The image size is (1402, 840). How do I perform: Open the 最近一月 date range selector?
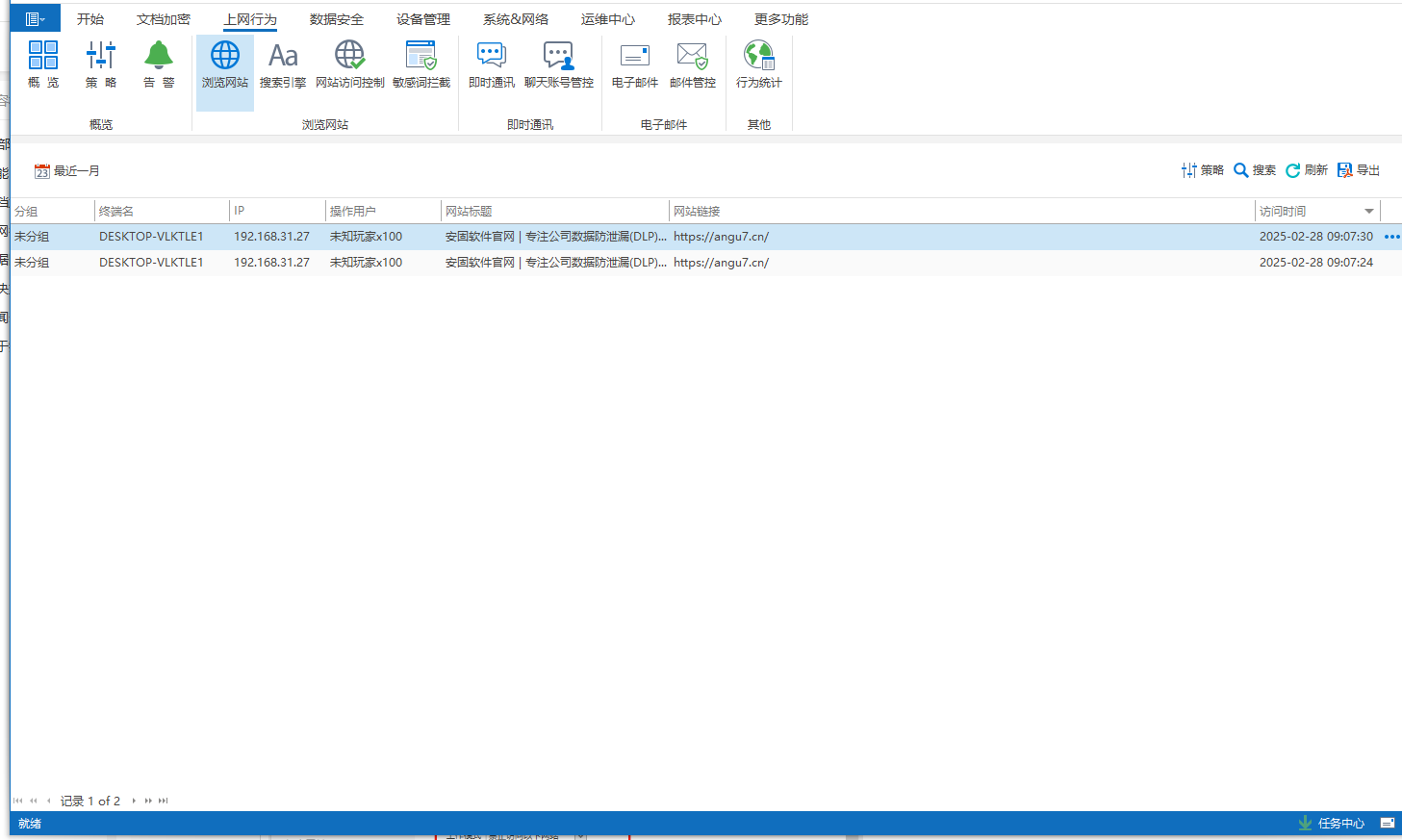[67, 171]
